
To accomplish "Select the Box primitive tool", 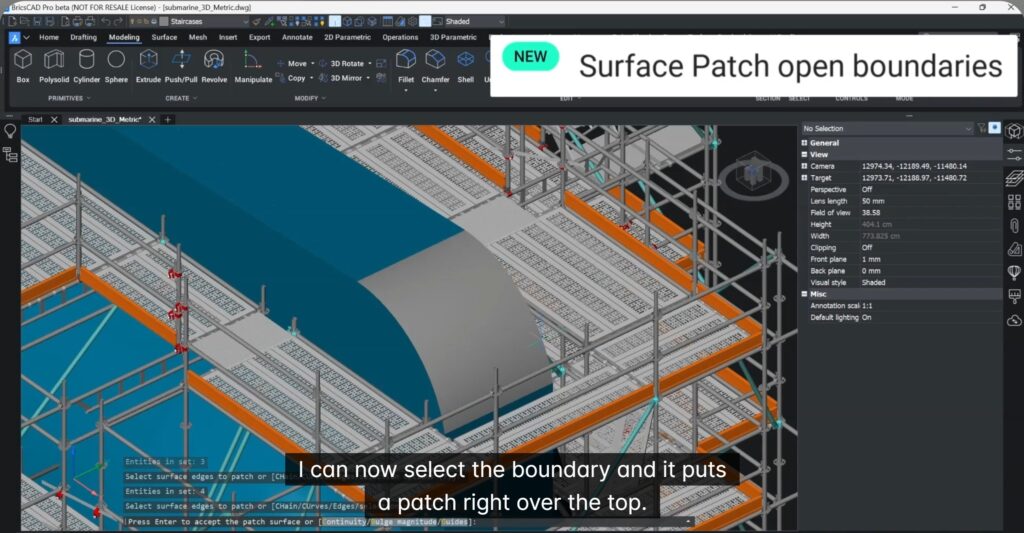I will coord(23,66).
